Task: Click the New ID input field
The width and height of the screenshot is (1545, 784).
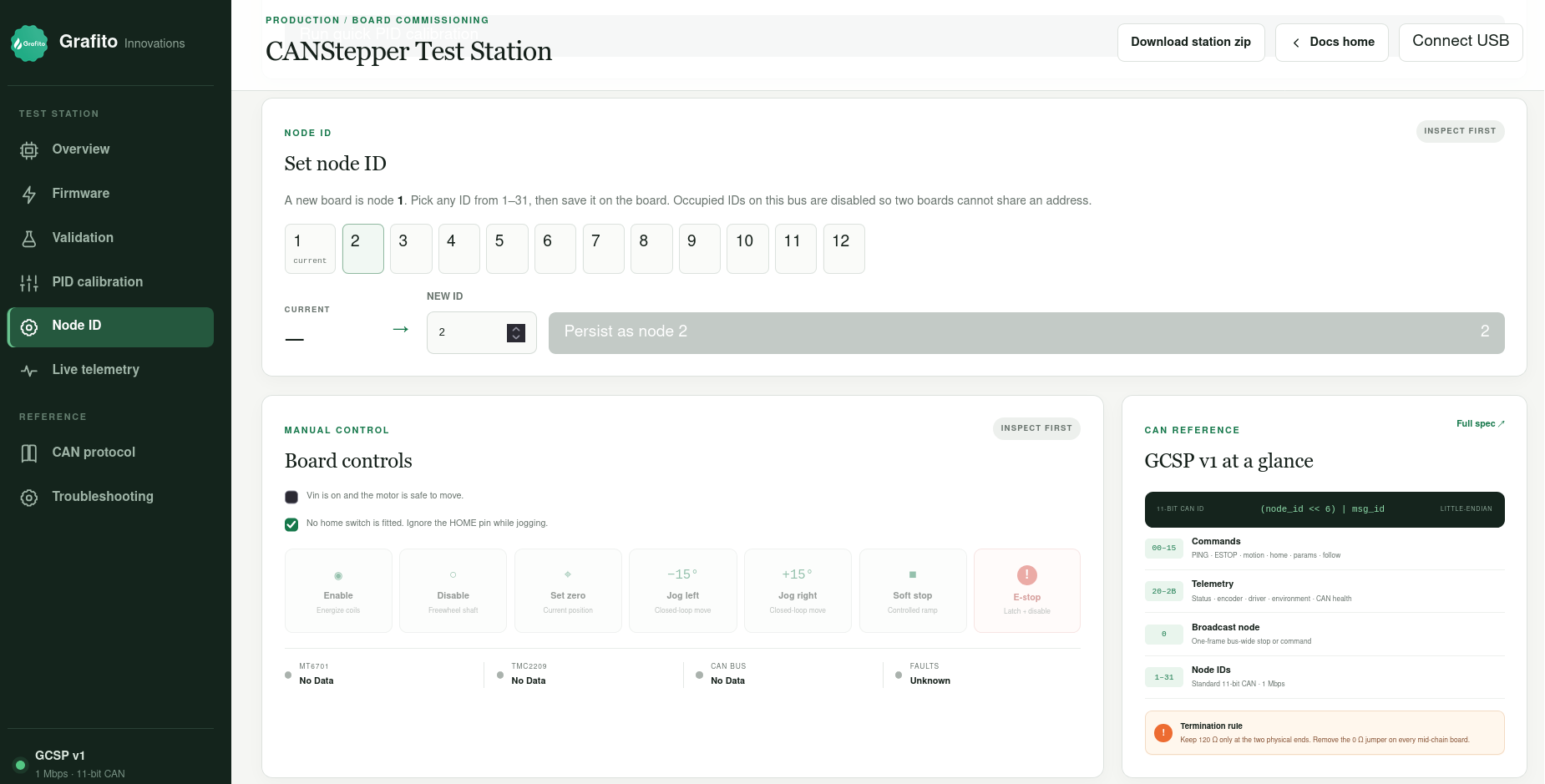Action: pos(482,332)
